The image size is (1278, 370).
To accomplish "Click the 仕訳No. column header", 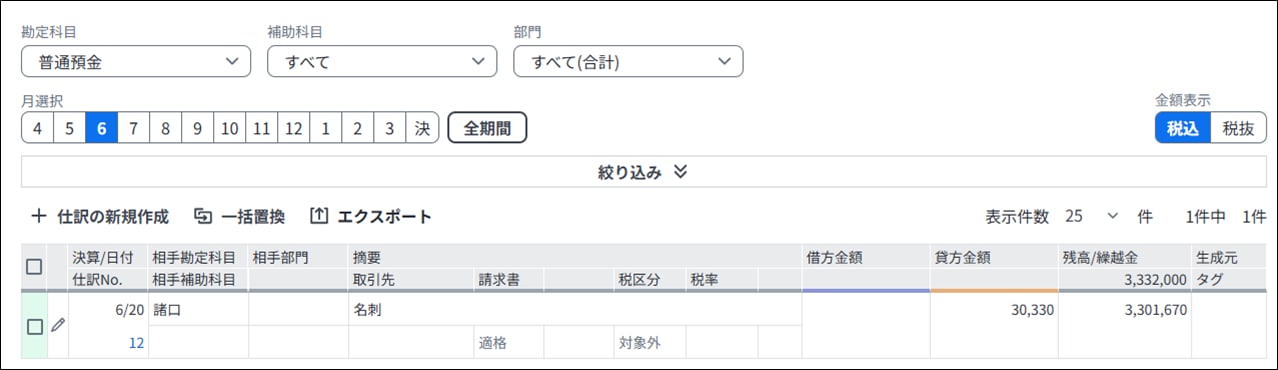I will (108, 280).
